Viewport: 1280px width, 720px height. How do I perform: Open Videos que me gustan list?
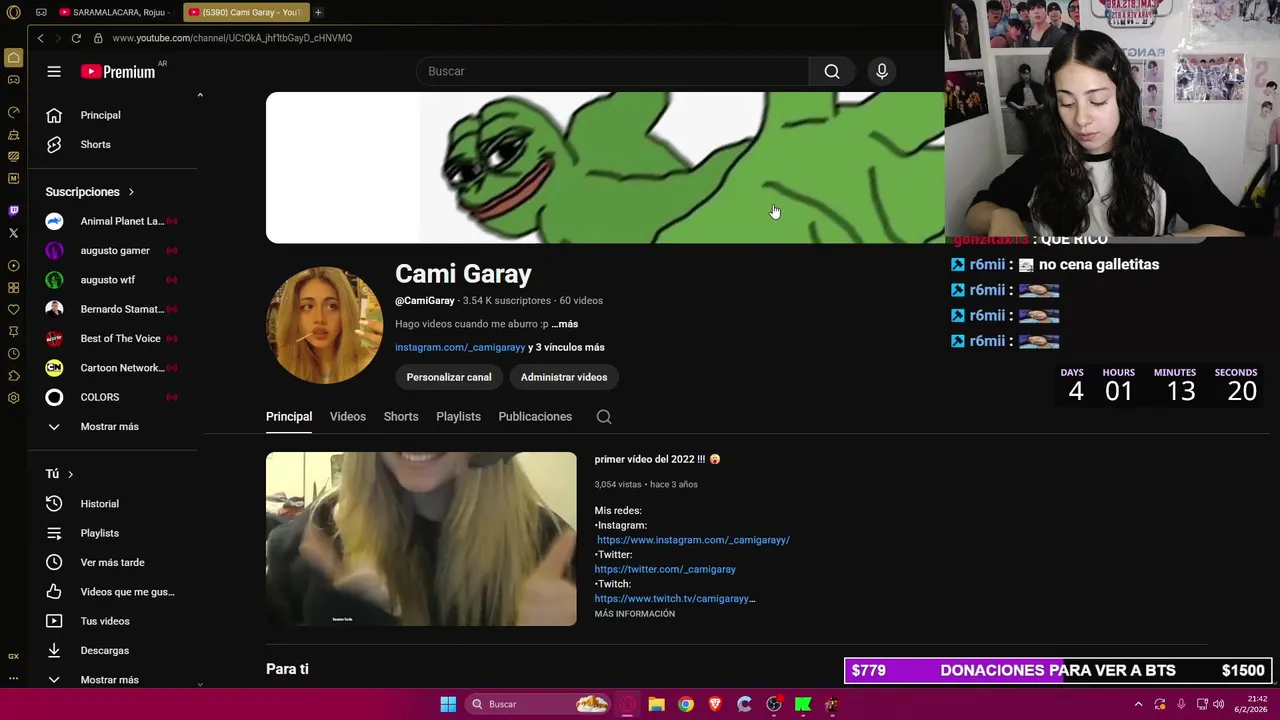pos(112,592)
